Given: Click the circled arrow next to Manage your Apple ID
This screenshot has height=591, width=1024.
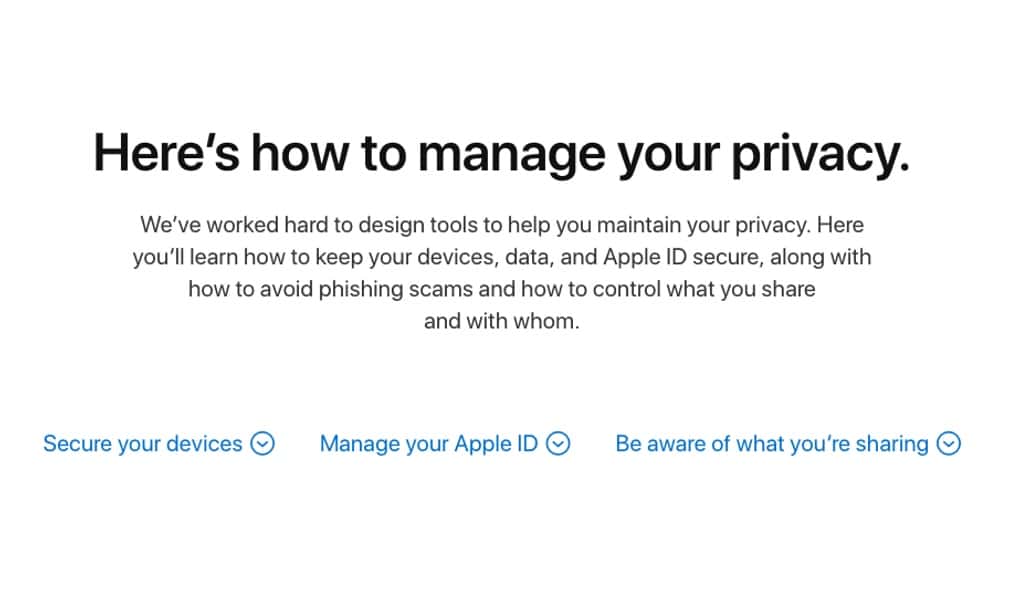Looking at the screenshot, I should pos(558,443).
